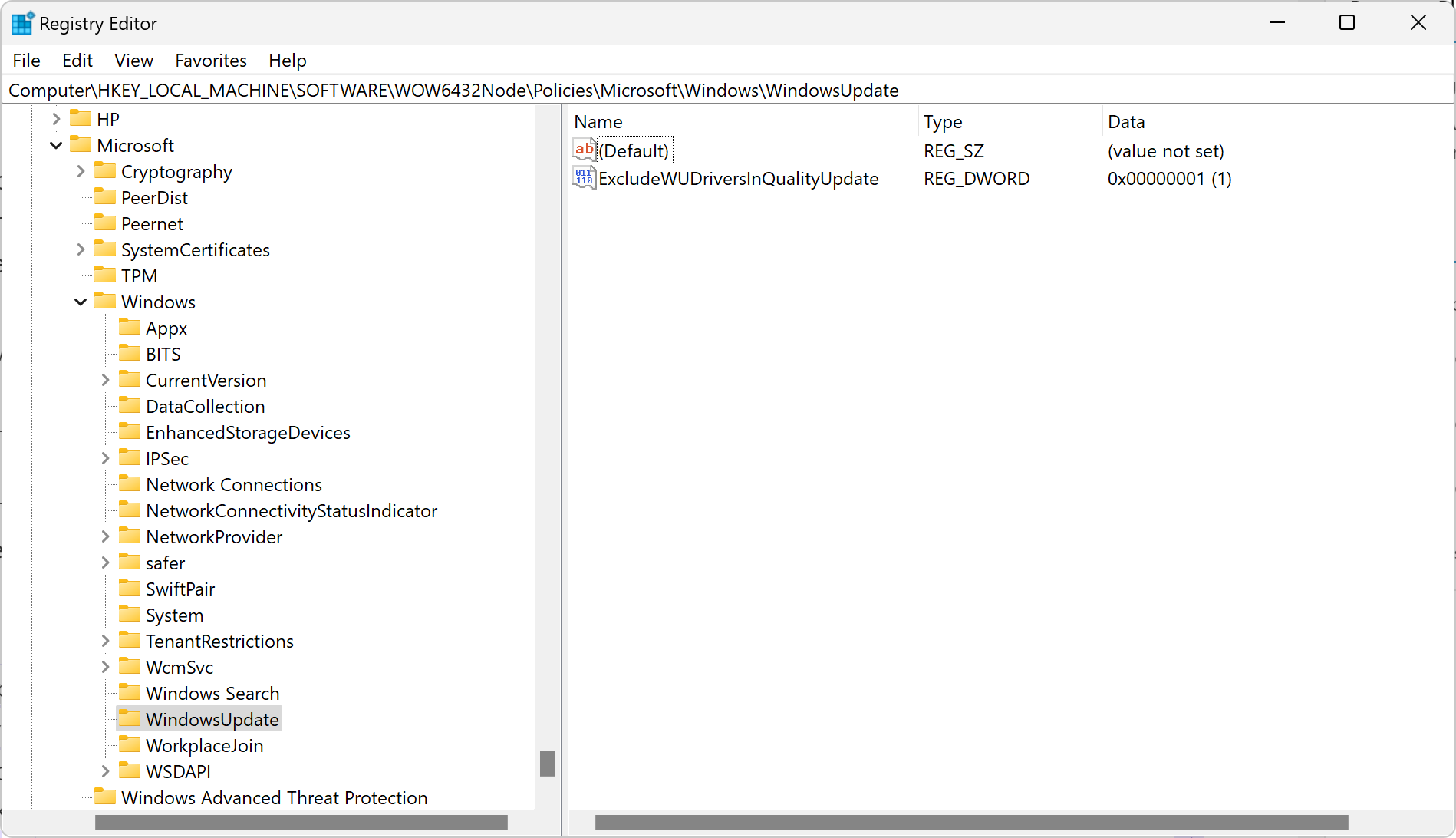Open the View menu
Screen dimensions: 1456x838
pos(133,60)
